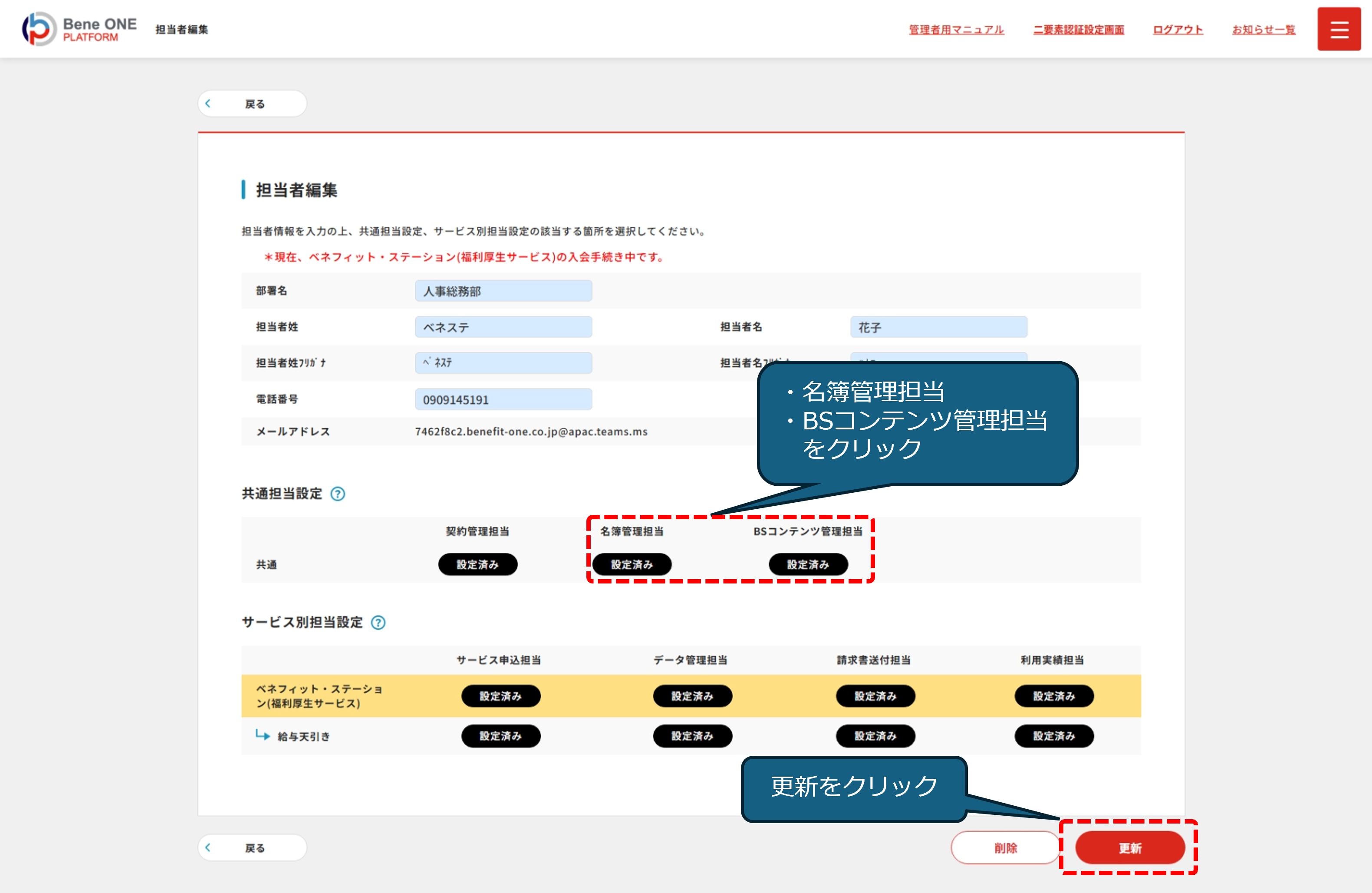The width and height of the screenshot is (1372, 893).
Task: Click the 削除 button
Action: [x=1005, y=847]
